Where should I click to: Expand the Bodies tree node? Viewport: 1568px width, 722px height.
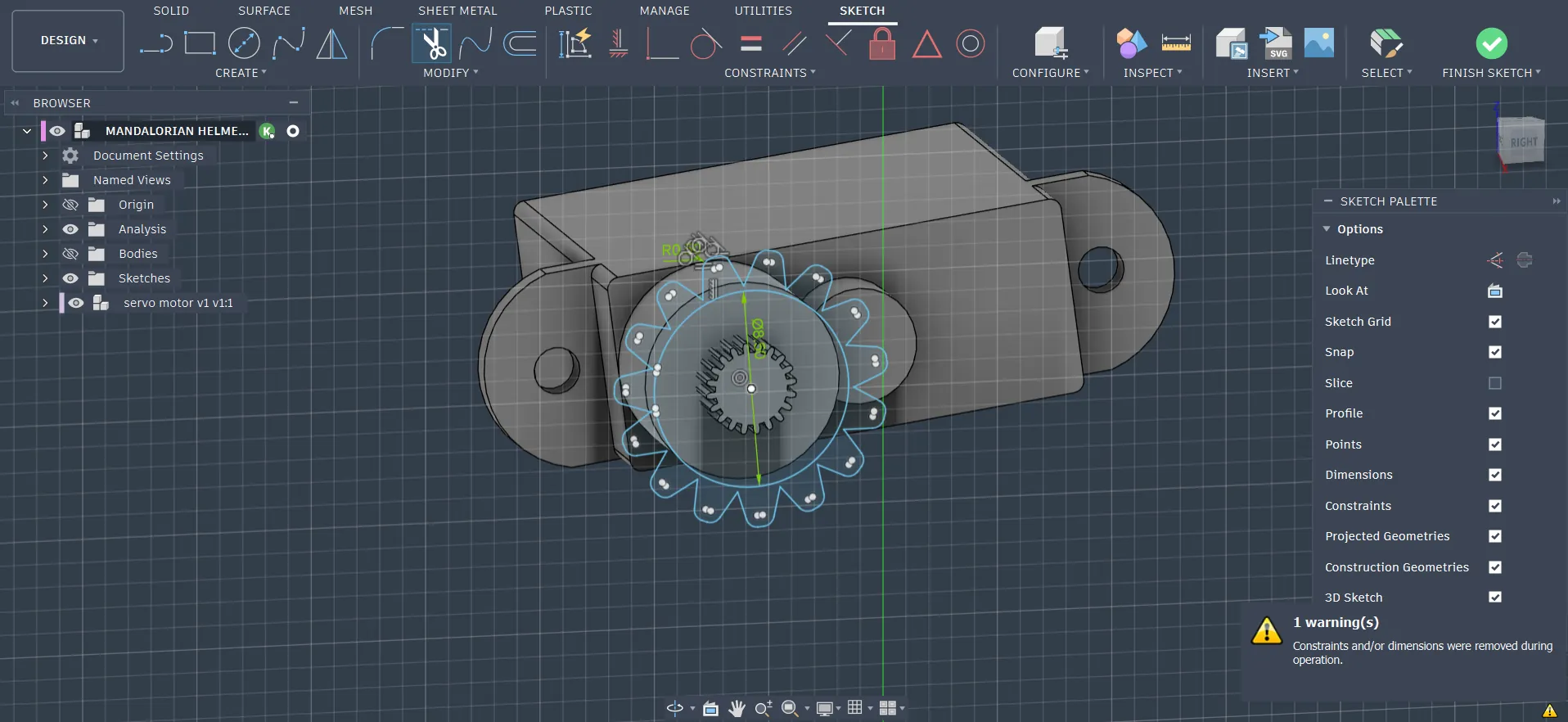point(45,254)
